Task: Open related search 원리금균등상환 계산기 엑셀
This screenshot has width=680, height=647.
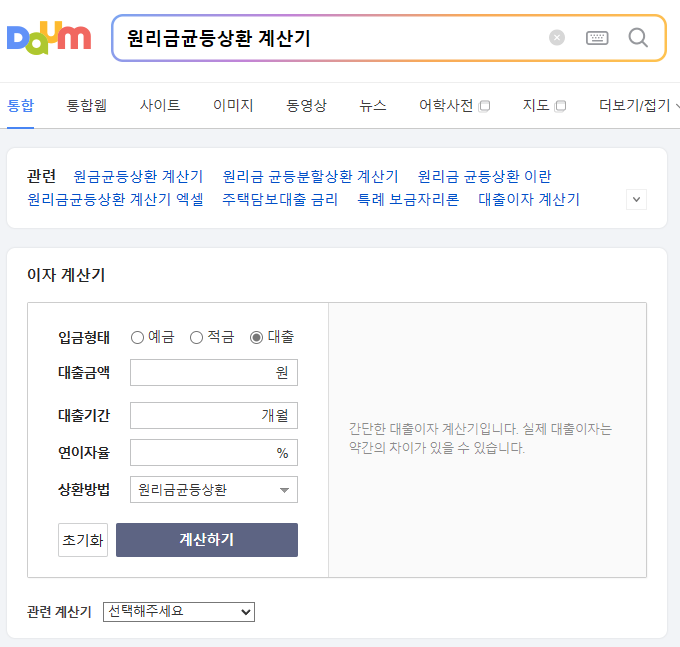Action: point(115,199)
